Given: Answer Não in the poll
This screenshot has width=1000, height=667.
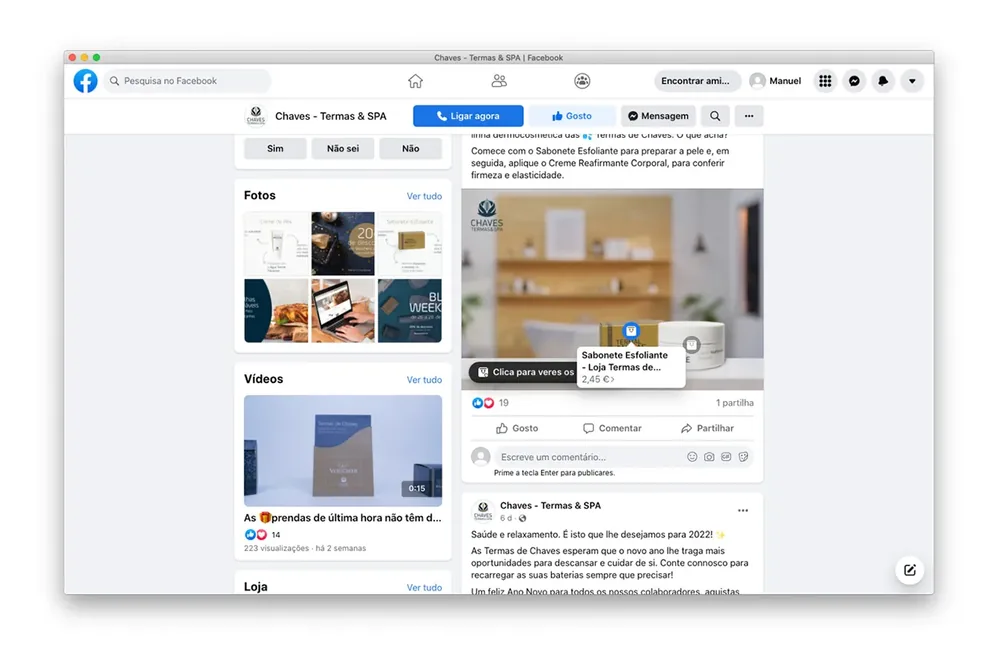Looking at the screenshot, I should 411,149.
